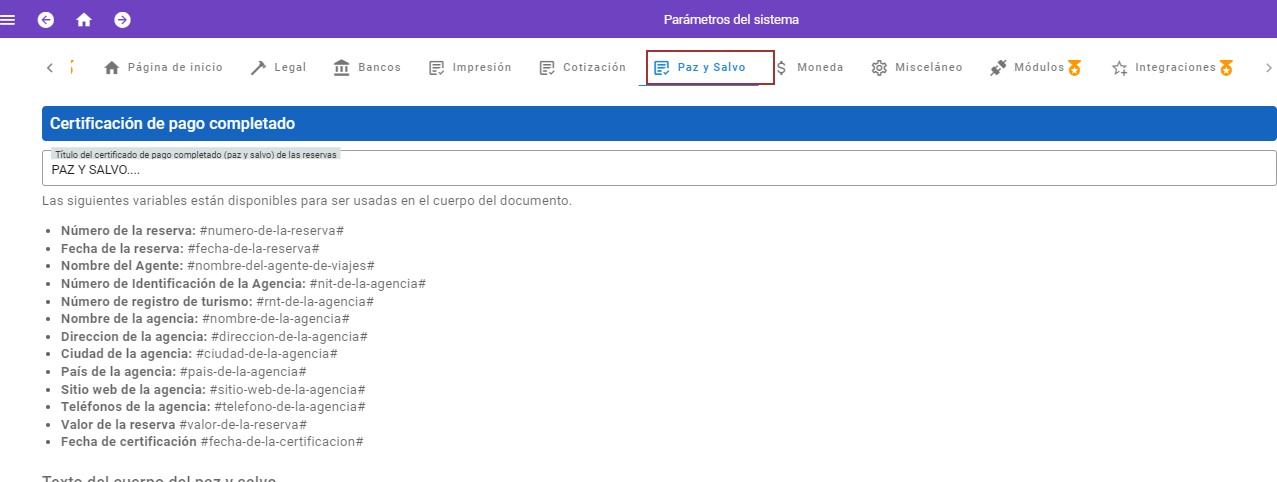Open the Impresión tab
Viewport: 1277px width, 482px height.
tap(481, 68)
